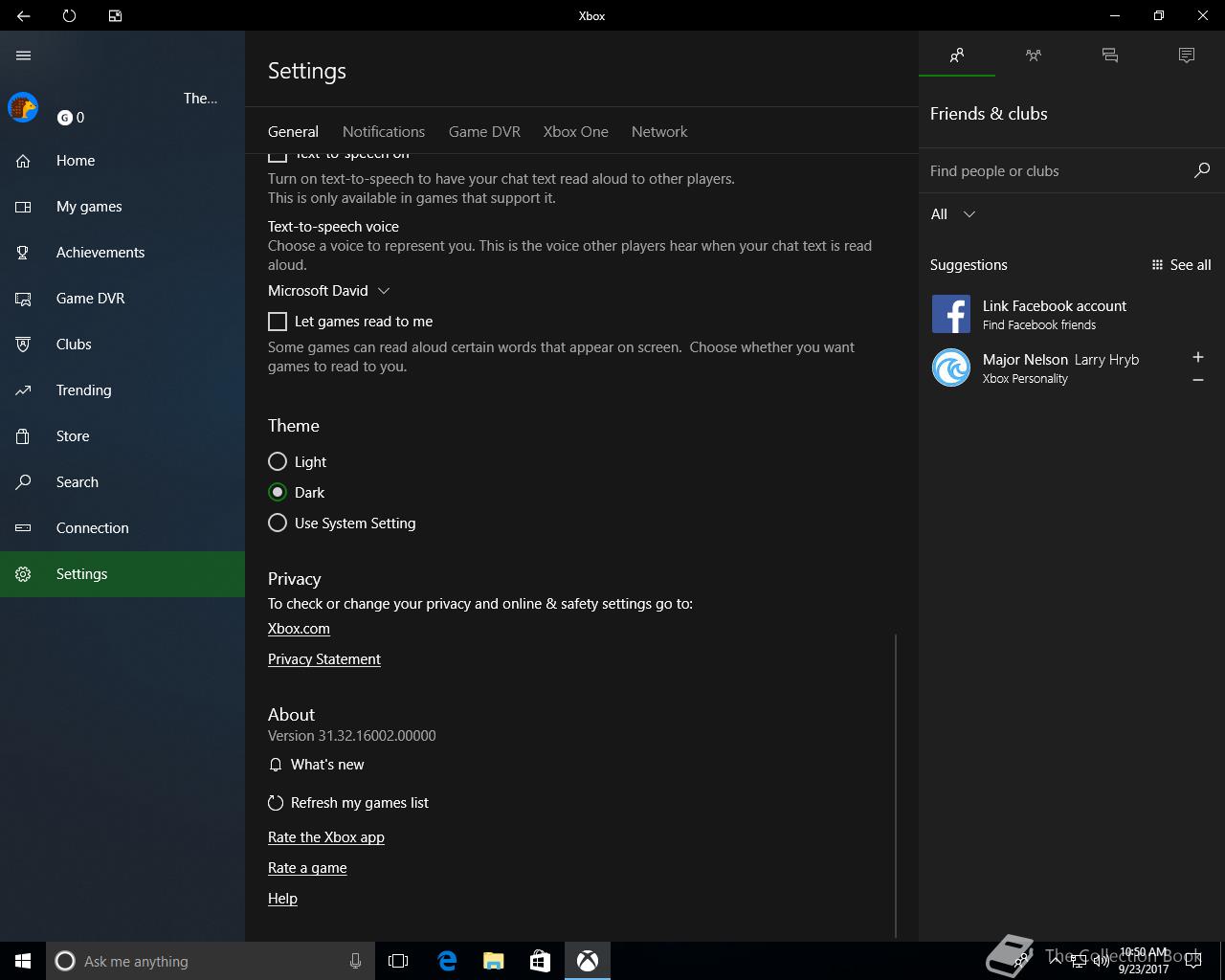Click the Cortana microphone icon

coord(355,961)
